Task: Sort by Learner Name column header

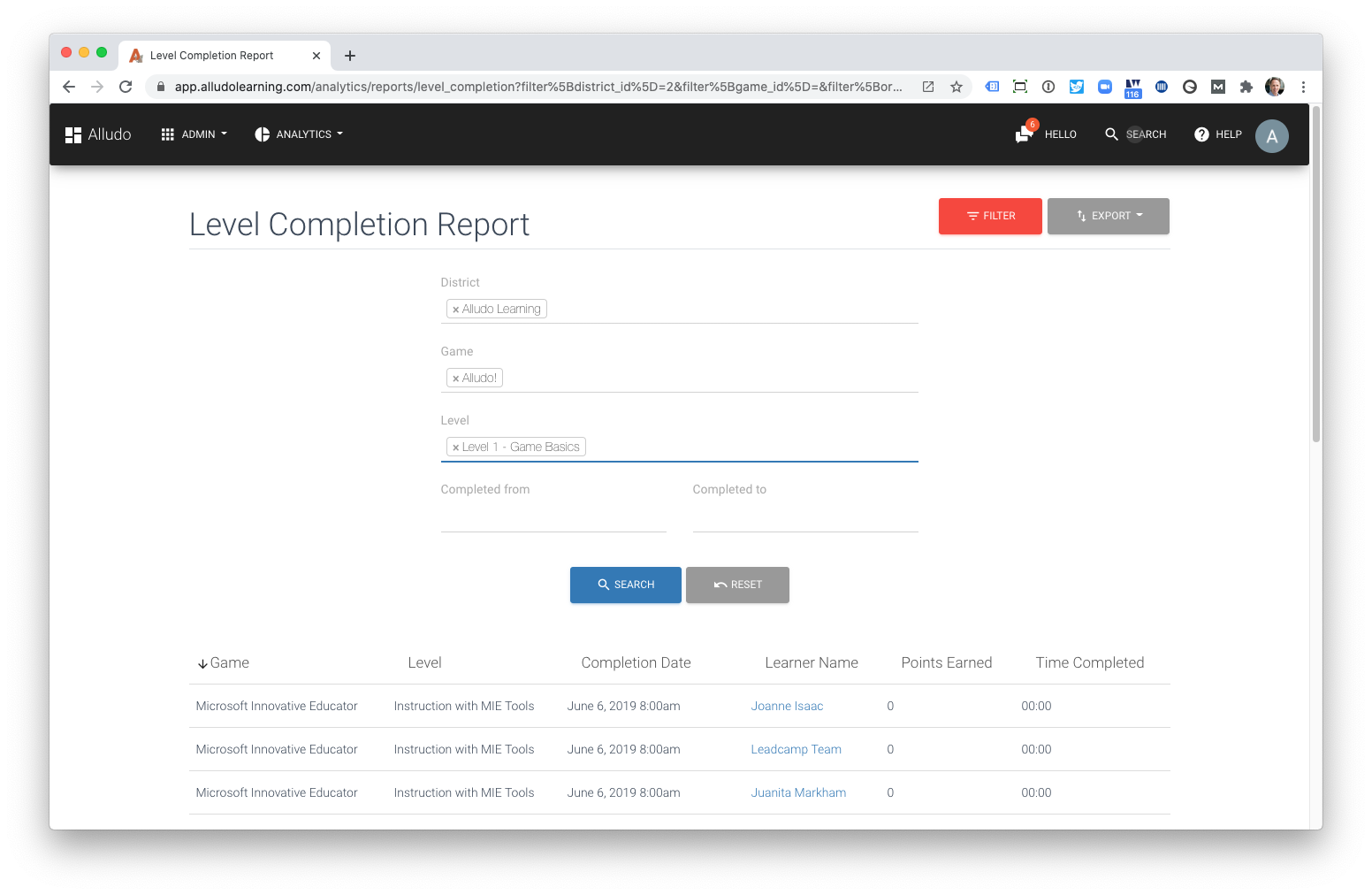Action: click(x=812, y=662)
